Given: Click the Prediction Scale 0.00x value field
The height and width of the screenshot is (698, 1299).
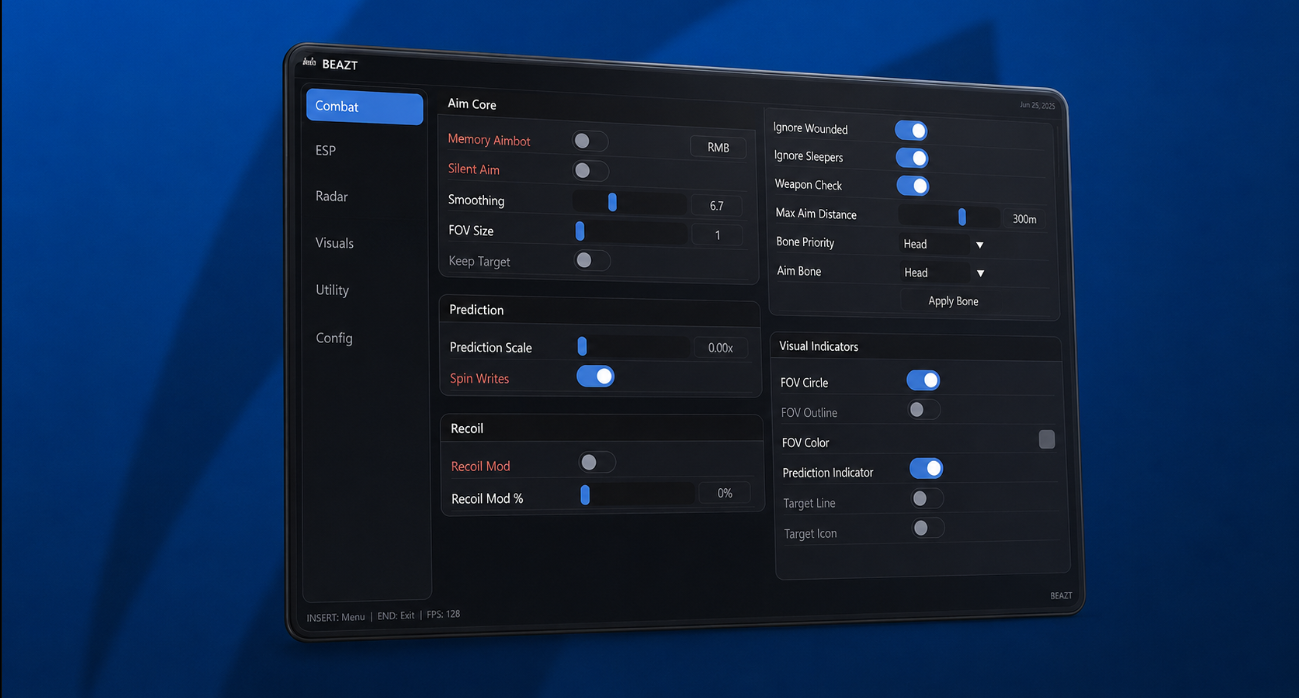Looking at the screenshot, I should coord(720,348).
